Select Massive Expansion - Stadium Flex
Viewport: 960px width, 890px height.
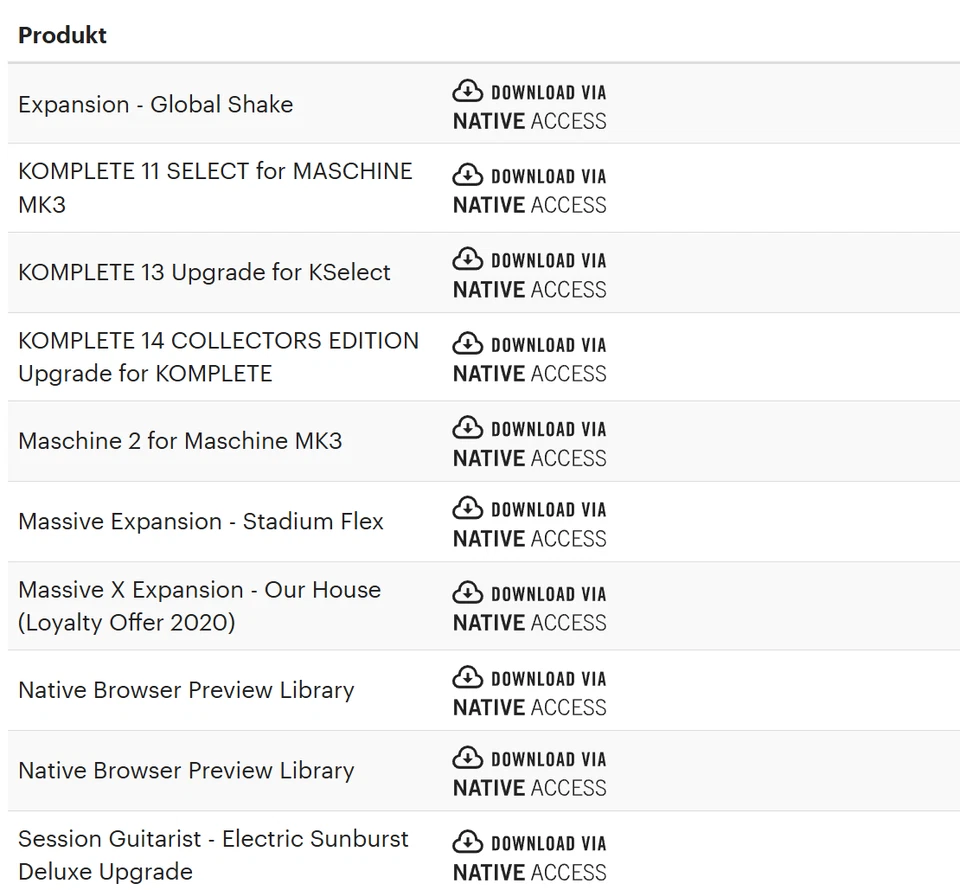point(201,521)
